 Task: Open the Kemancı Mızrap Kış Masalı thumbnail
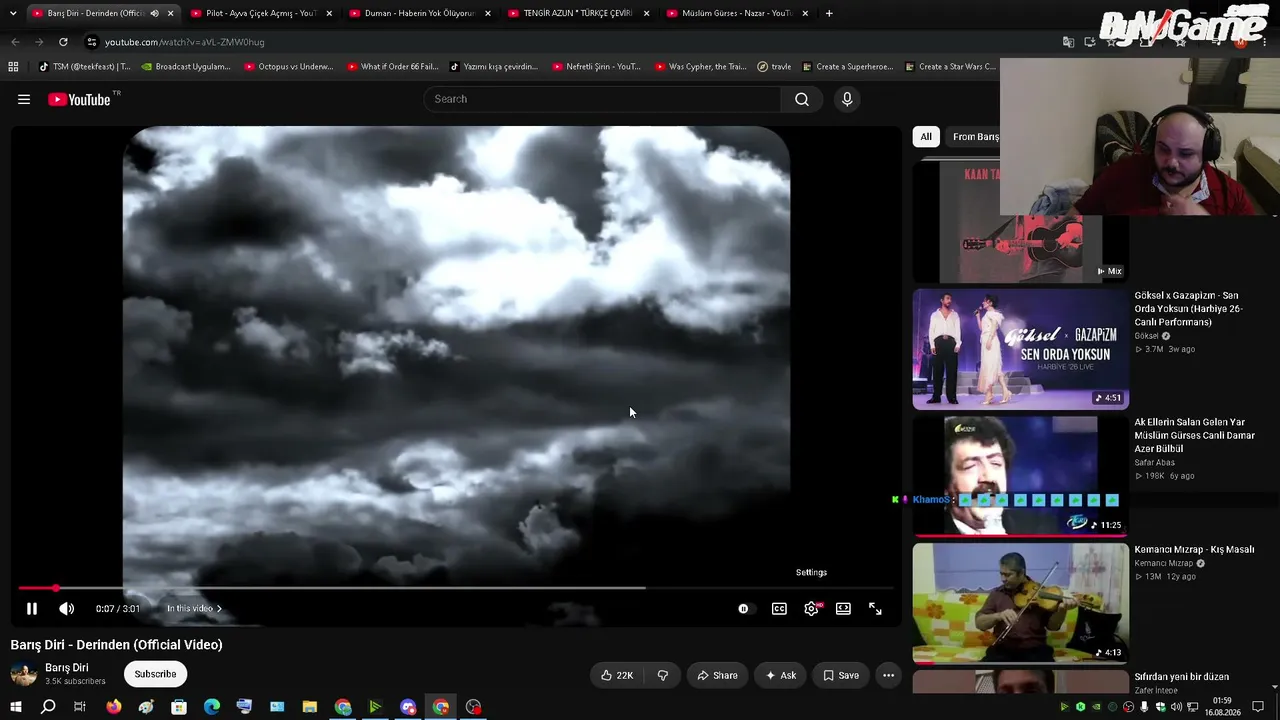coord(1020,603)
